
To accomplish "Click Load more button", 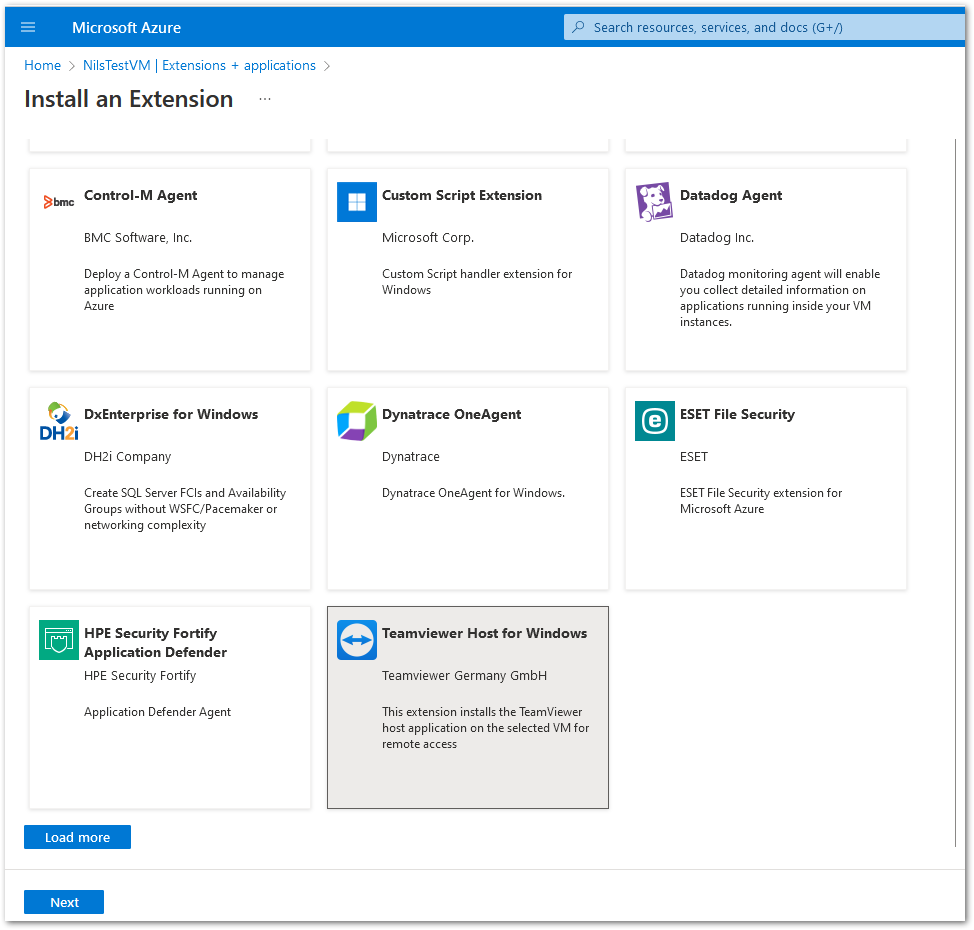I will pyautogui.click(x=77, y=837).
